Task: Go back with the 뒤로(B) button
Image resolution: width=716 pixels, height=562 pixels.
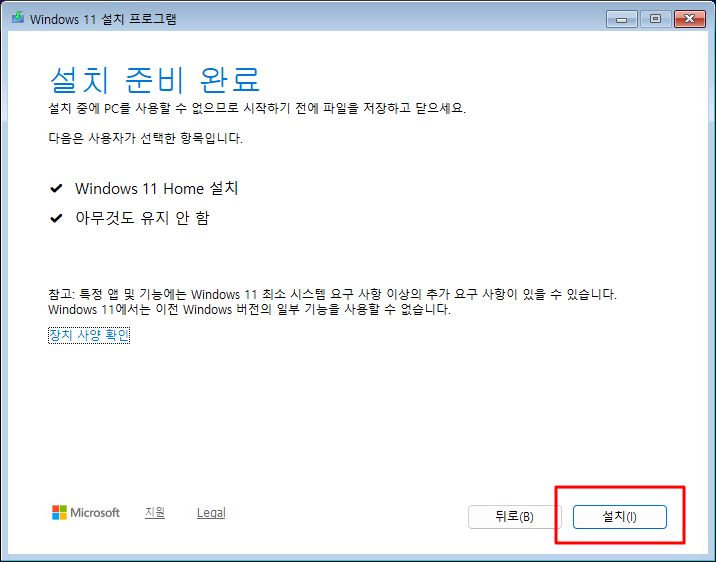Action: [514, 517]
